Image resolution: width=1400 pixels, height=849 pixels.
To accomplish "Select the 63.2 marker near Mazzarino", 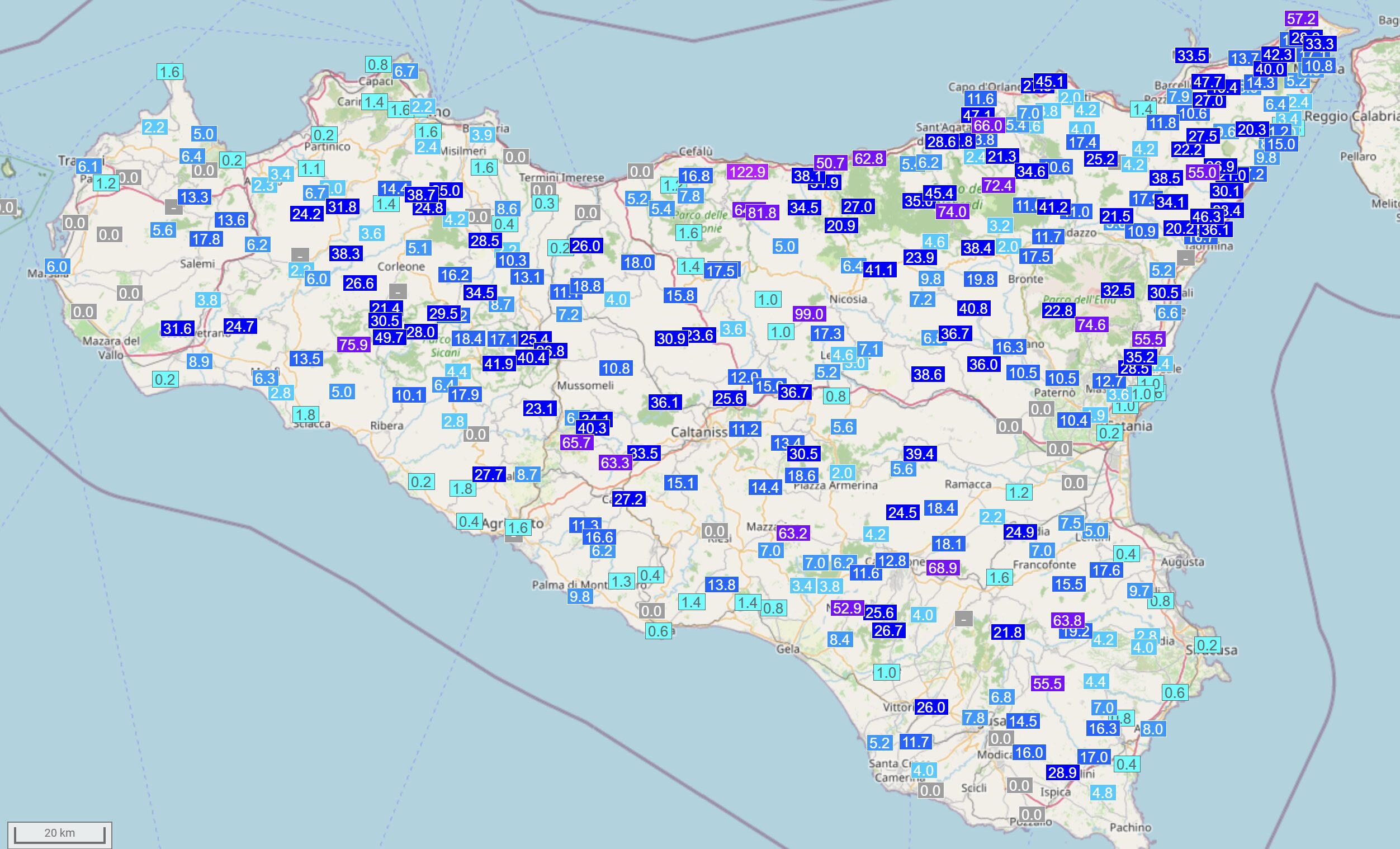I will click(793, 533).
